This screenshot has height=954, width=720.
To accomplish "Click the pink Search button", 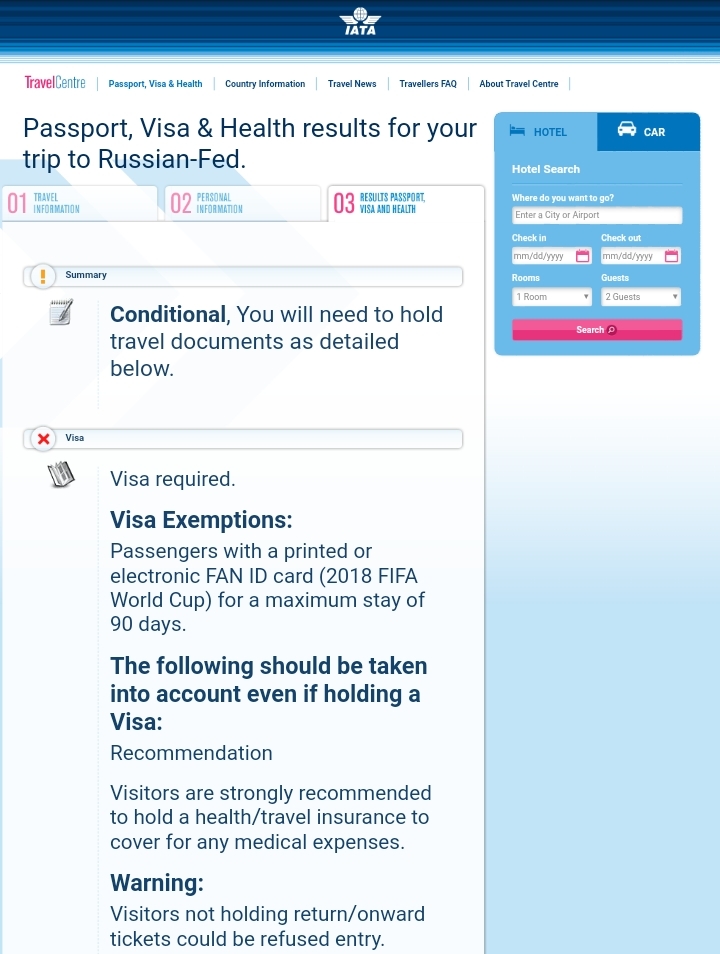I will click(x=597, y=330).
